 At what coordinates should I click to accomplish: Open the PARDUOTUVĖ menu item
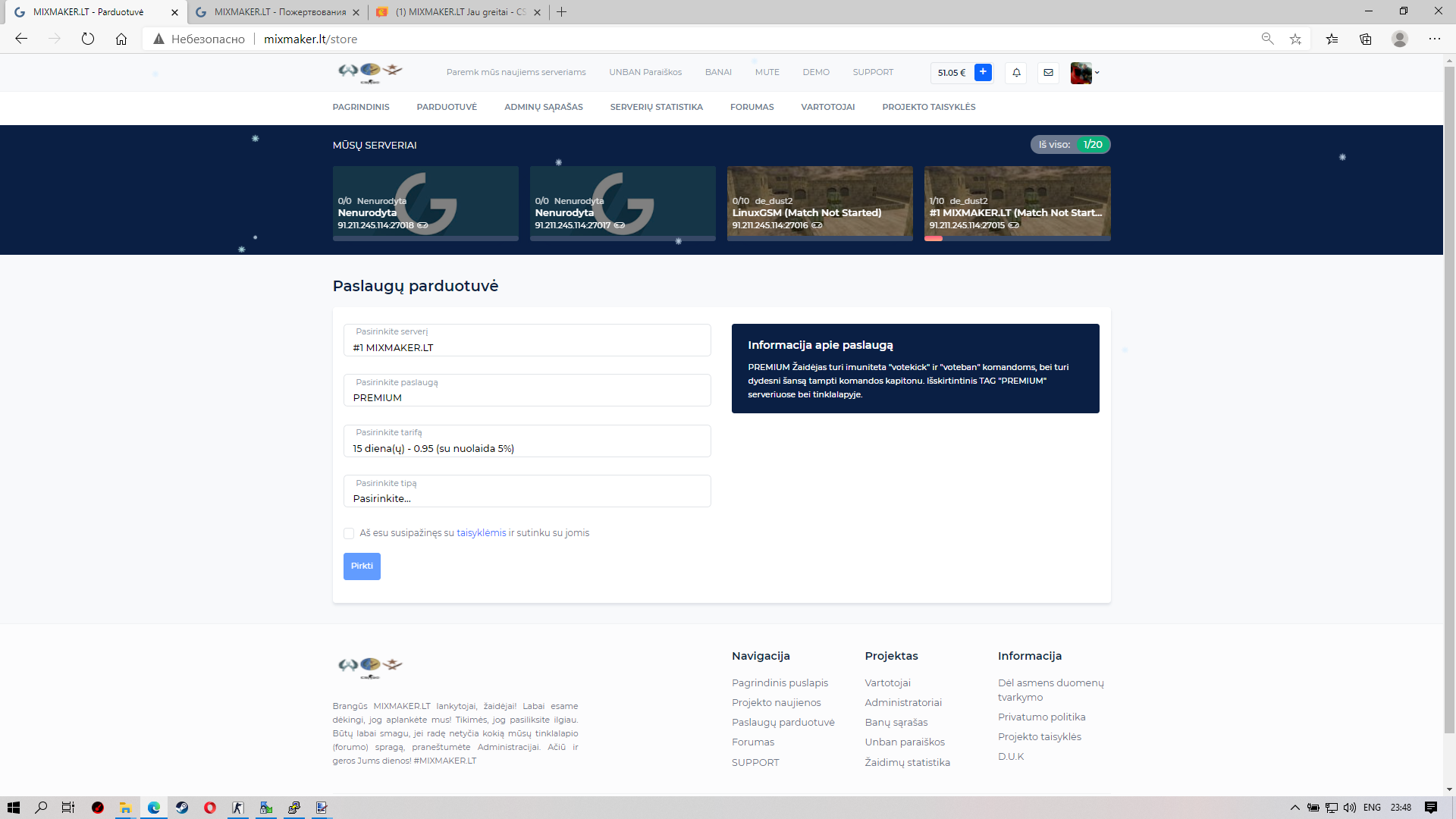click(x=447, y=107)
